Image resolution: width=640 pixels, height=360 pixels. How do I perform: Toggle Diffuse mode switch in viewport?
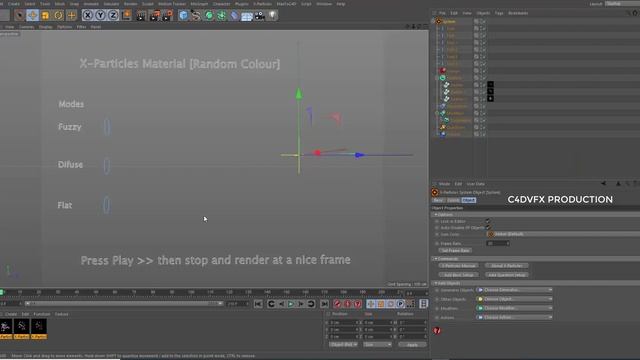coord(107,165)
